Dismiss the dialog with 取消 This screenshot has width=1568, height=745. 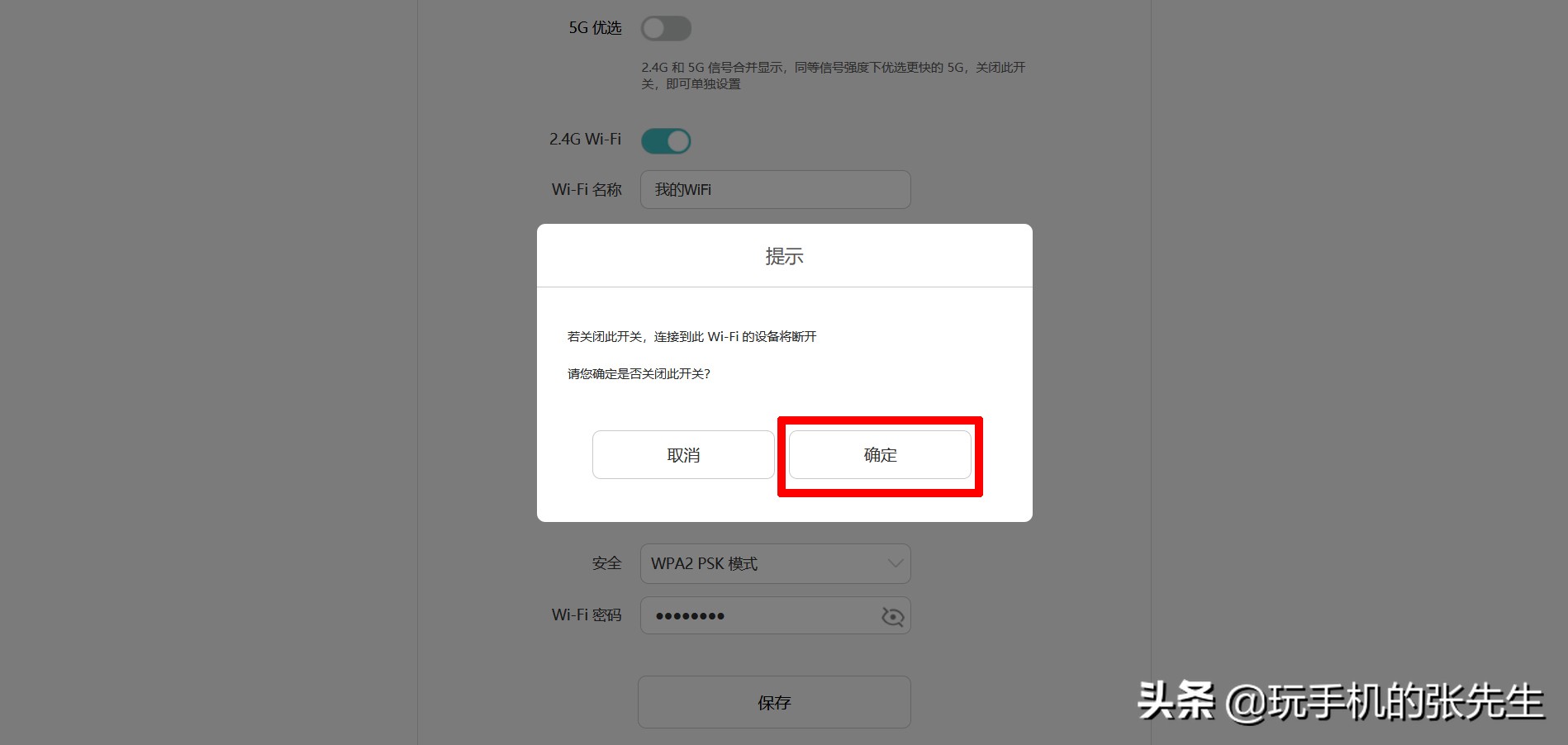point(683,454)
